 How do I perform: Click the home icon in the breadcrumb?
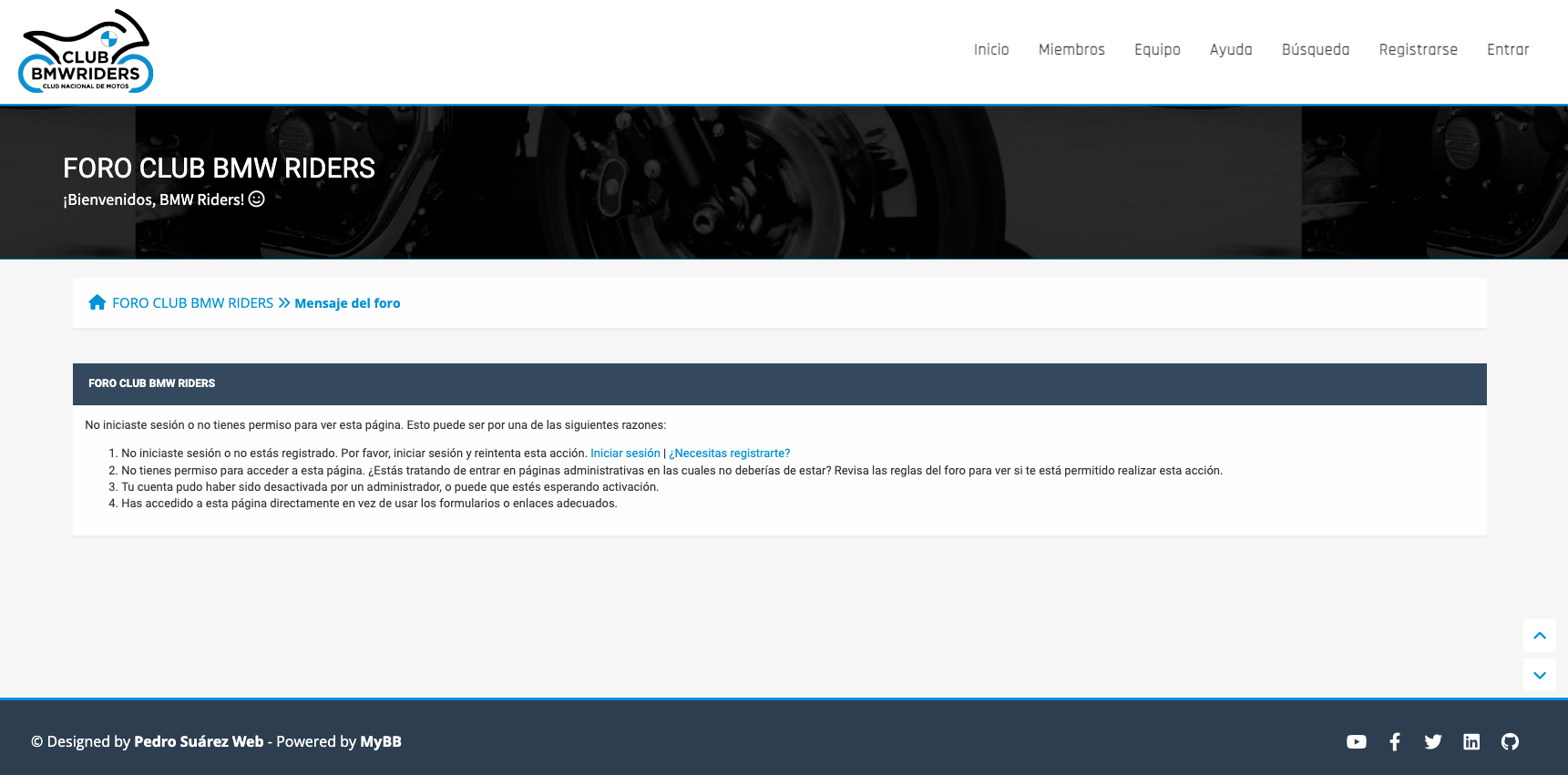(97, 302)
